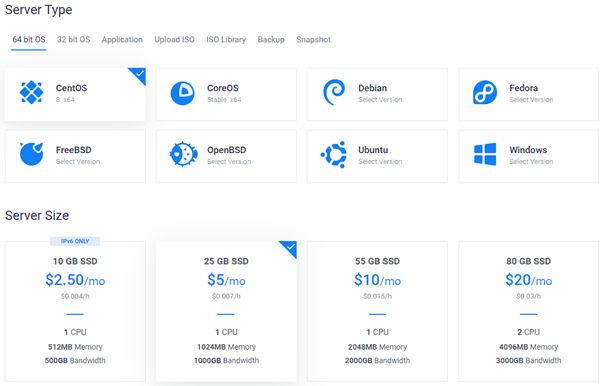Image resolution: width=602 pixels, height=386 pixels.
Task: Open the Backup tab
Action: [x=271, y=40]
